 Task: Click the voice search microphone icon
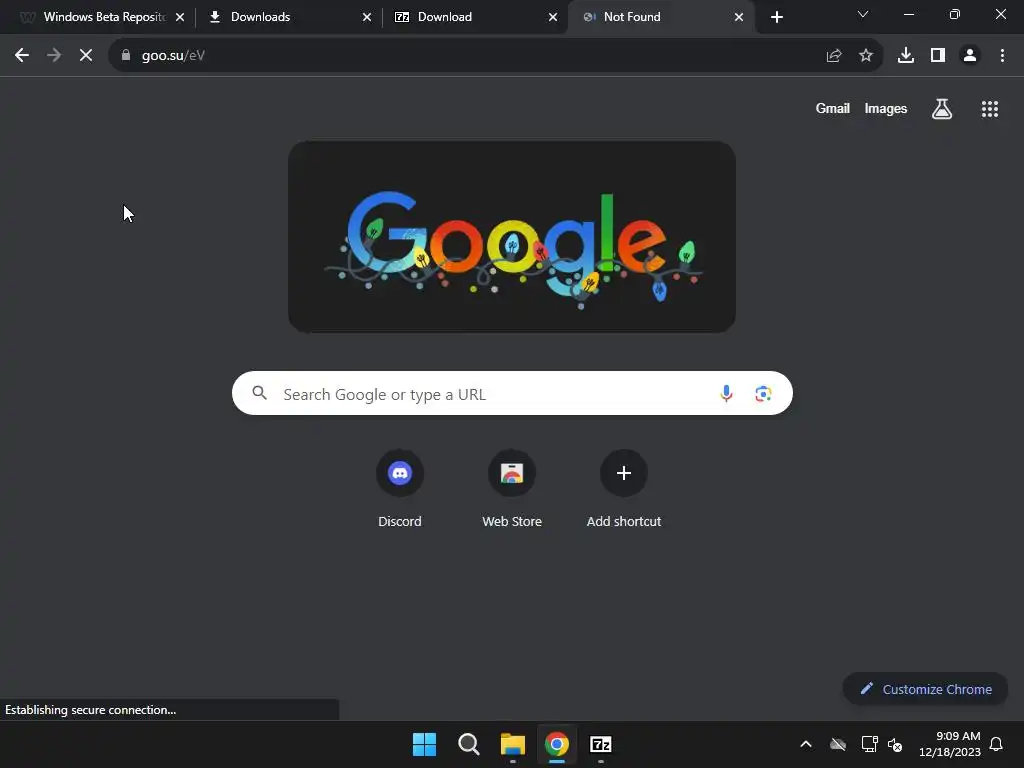pos(726,393)
